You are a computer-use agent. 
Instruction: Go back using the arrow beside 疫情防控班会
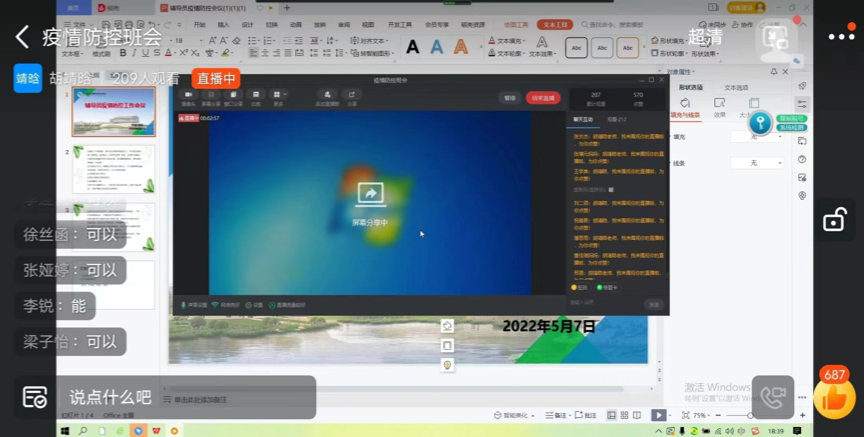(x=22, y=38)
